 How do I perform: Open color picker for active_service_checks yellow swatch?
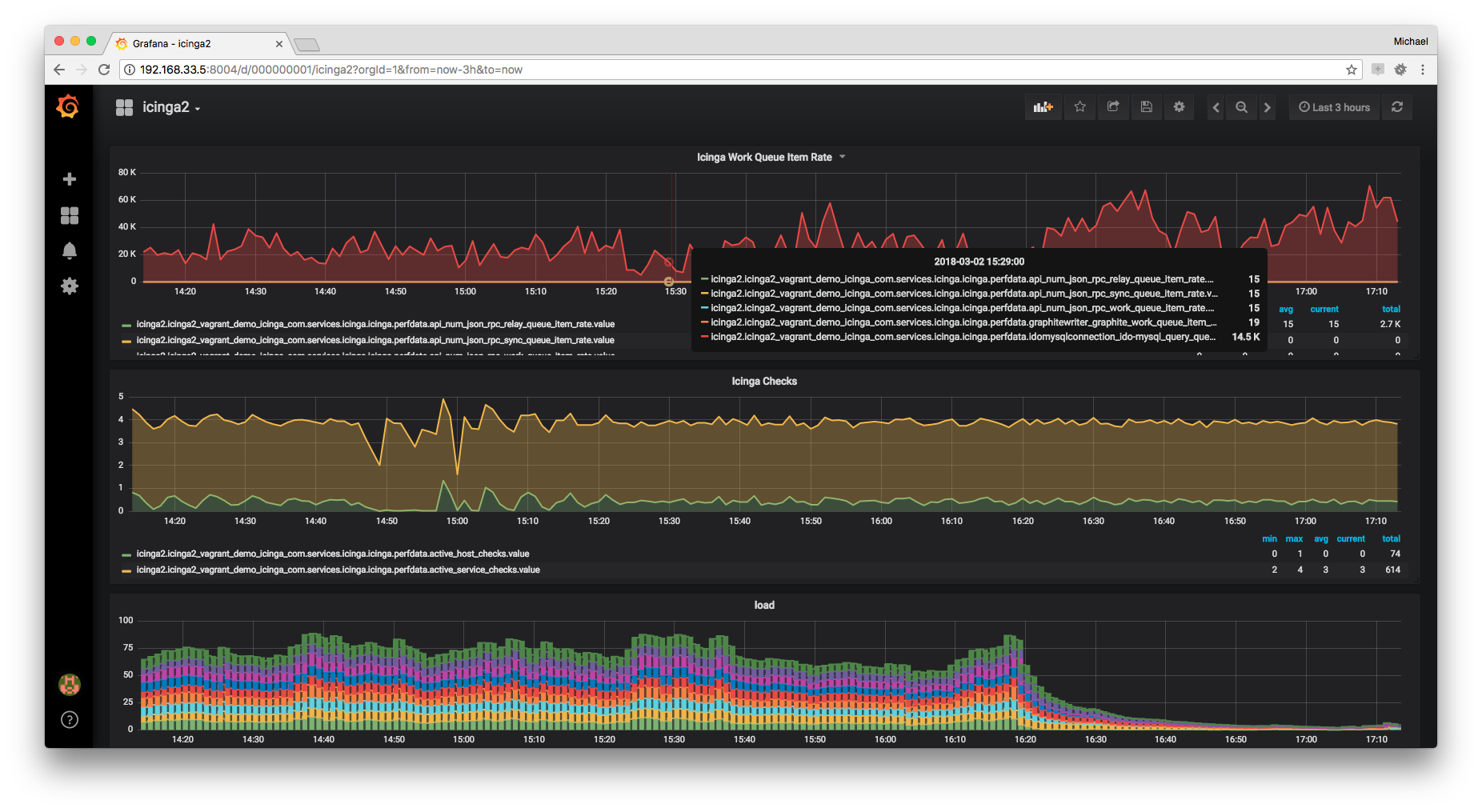pos(126,570)
